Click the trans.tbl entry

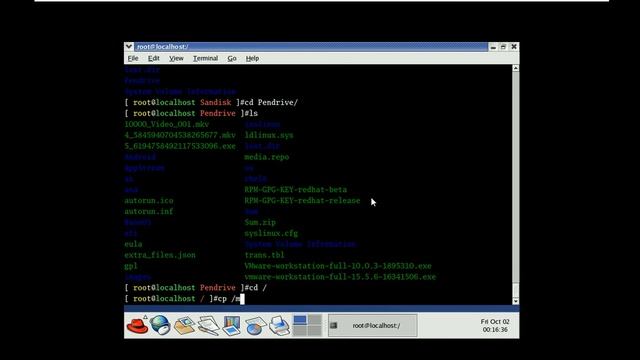[264, 255]
